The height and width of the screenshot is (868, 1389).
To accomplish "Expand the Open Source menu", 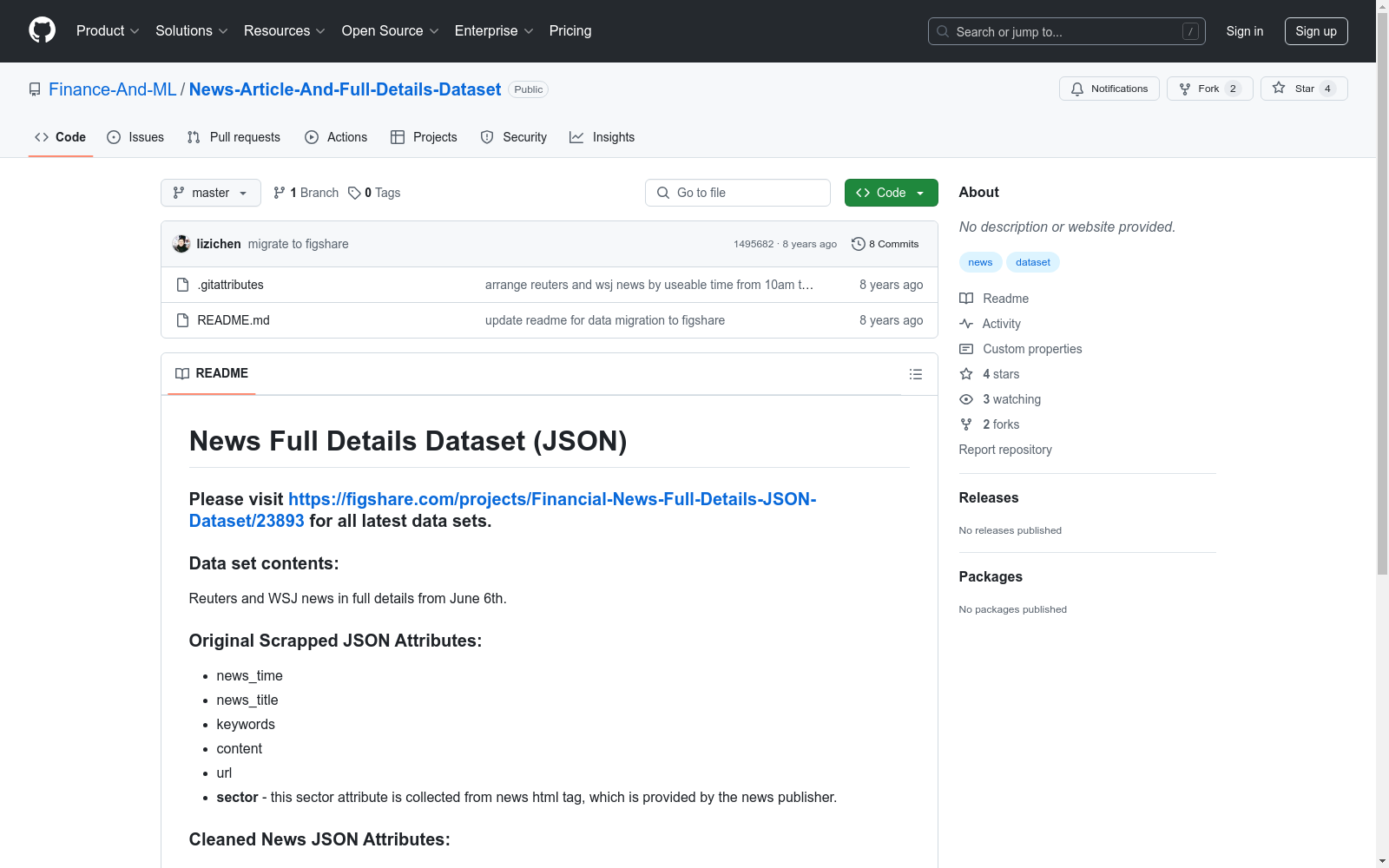I will 391,30.
